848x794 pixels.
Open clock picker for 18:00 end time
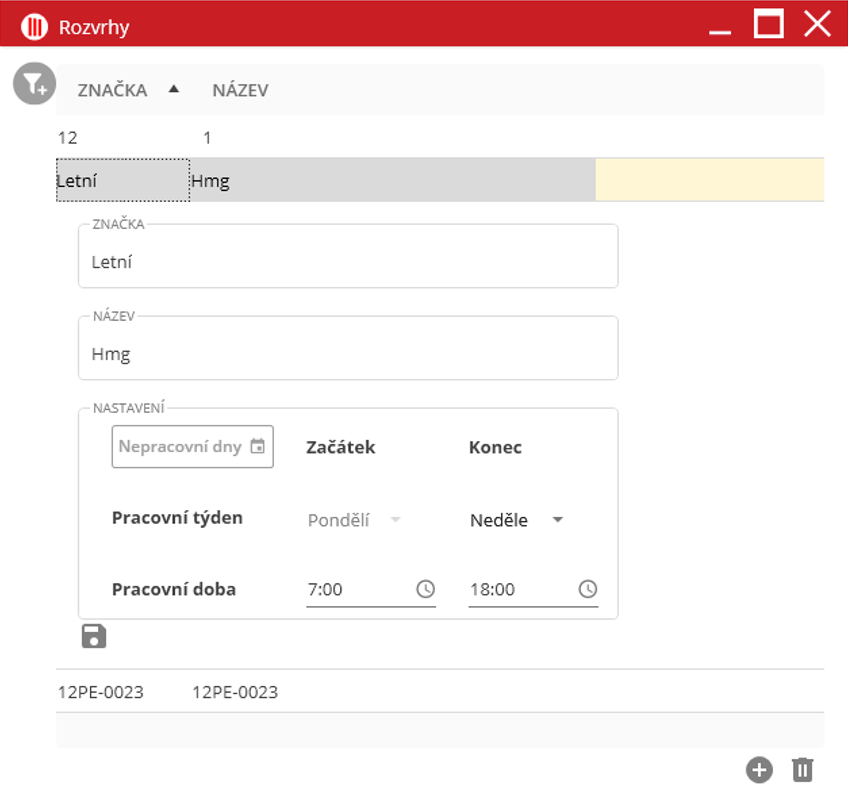click(x=587, y=589)
